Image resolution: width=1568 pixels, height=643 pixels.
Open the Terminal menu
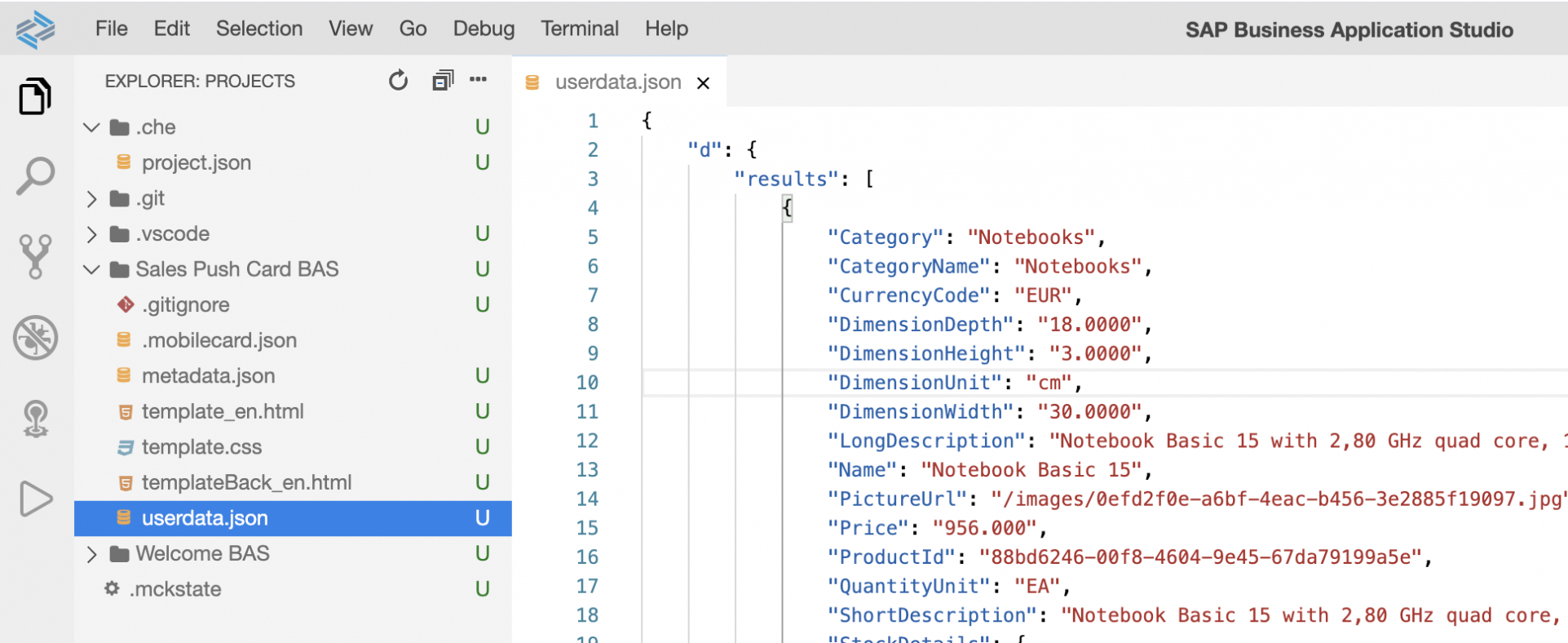580,29
